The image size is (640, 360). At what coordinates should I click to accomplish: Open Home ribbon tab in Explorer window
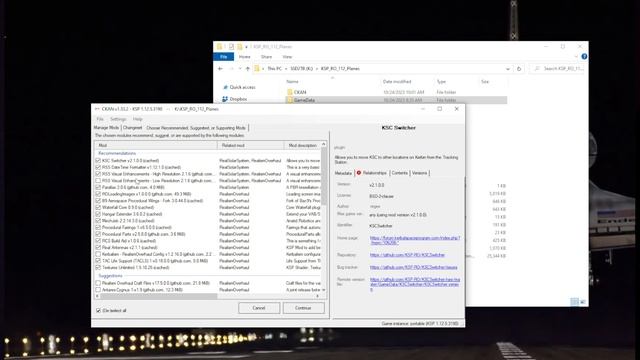click(x=244, y=57)
